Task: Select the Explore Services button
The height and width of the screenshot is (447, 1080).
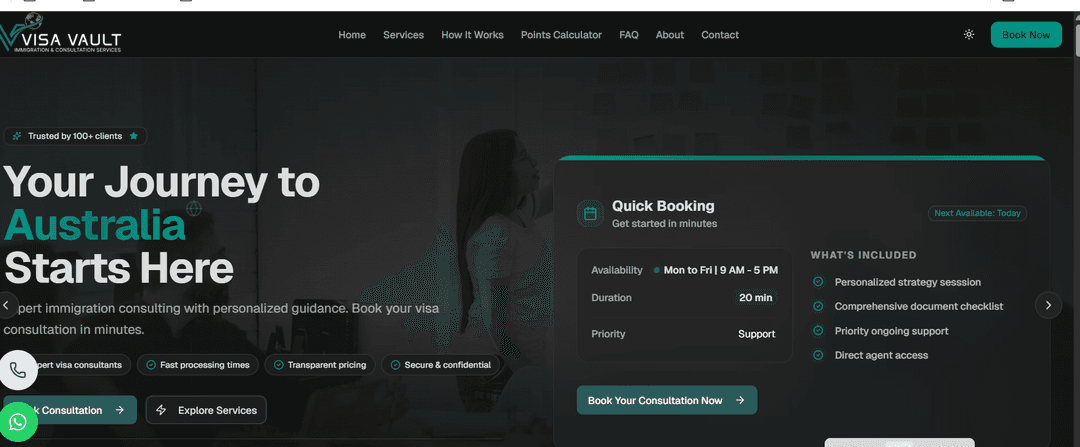Action: pos(206,410)
